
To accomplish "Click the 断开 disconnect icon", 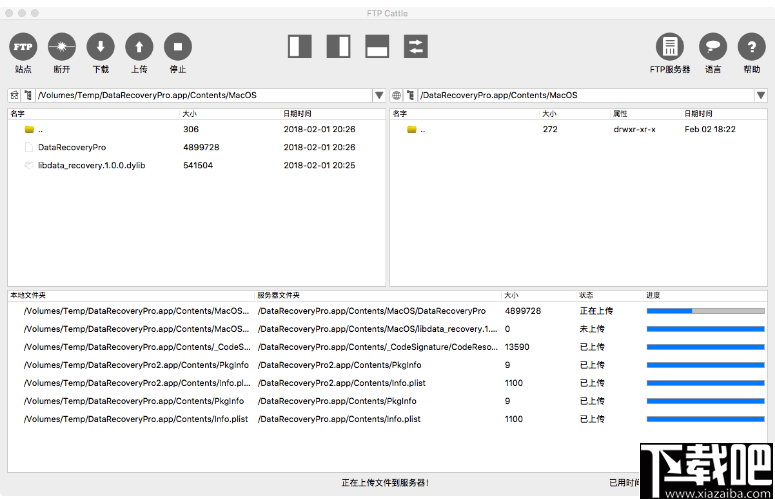I will (x=62, y=47).
